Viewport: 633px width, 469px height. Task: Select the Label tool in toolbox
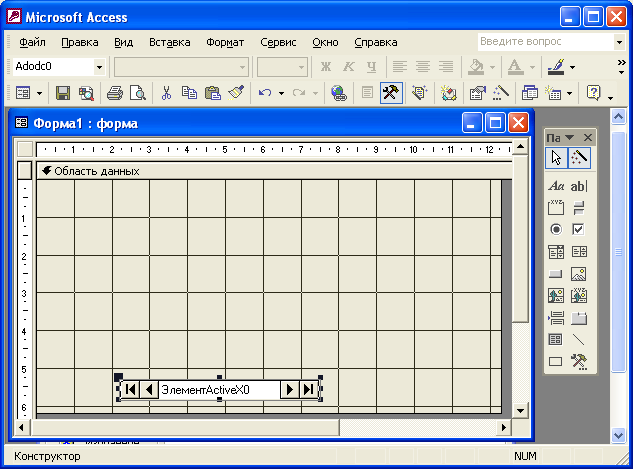[x=556, y=186]
